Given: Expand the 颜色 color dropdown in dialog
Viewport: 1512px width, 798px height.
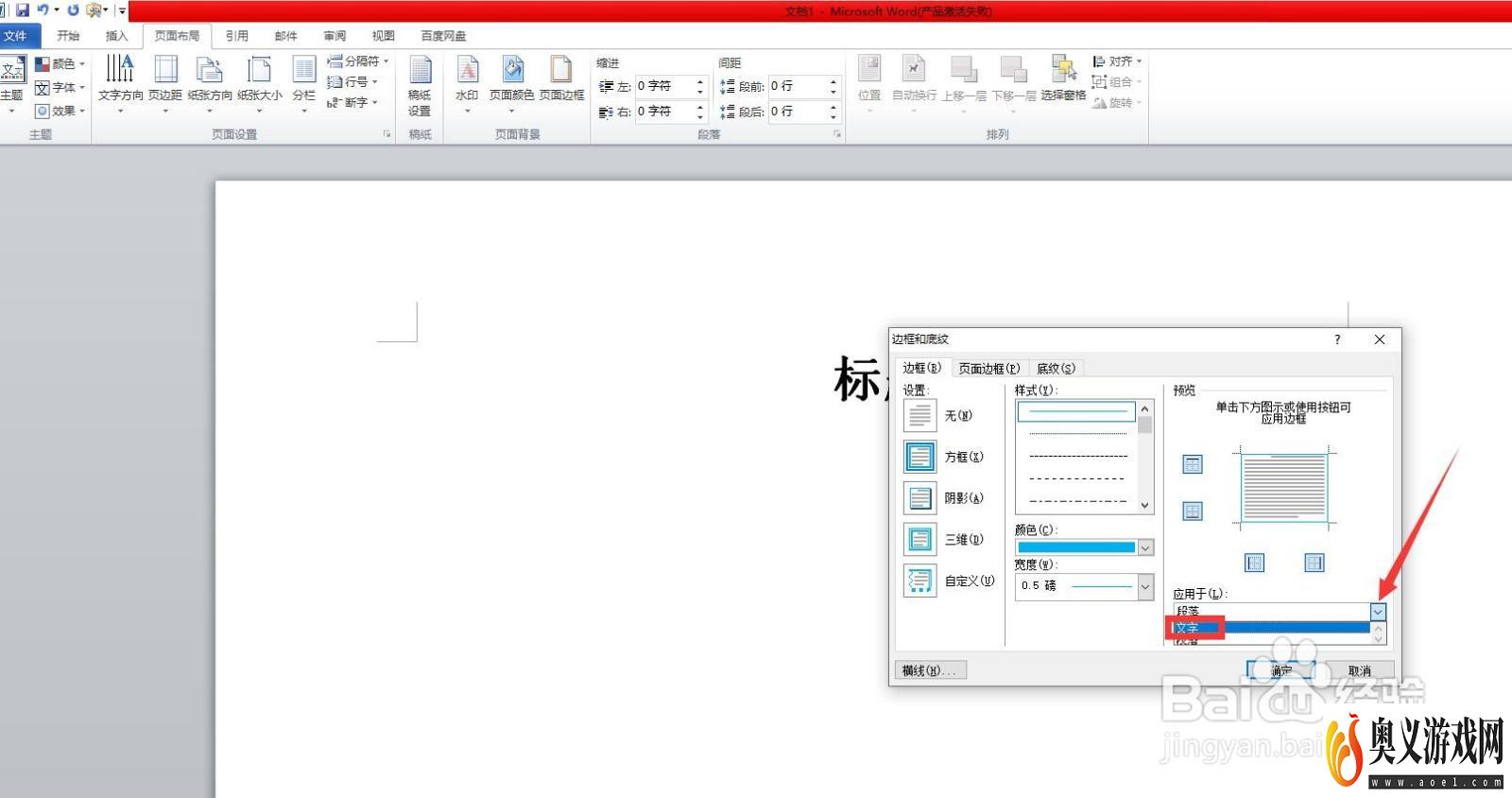Looking at the screenshot, I should (1145, 547).
